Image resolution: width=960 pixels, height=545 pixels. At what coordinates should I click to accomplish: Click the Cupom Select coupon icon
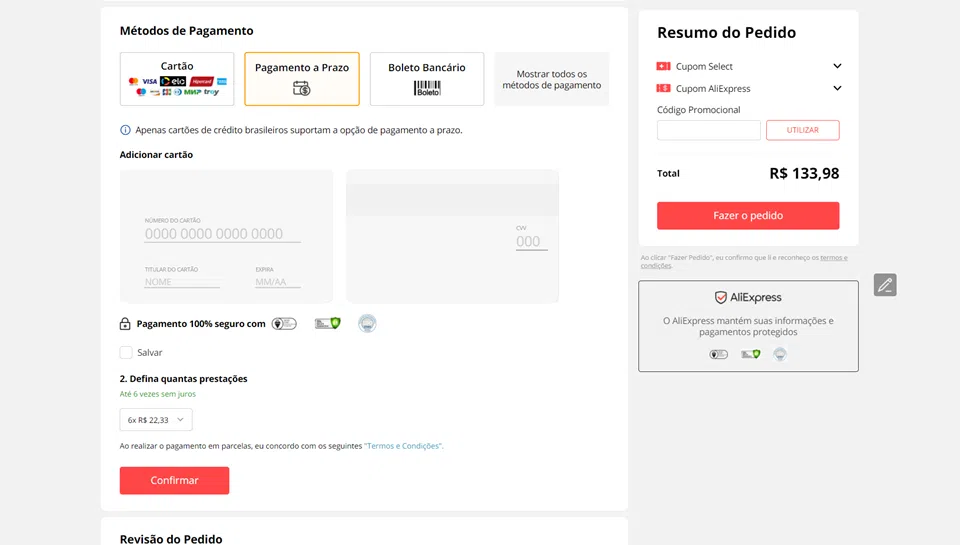663,66
